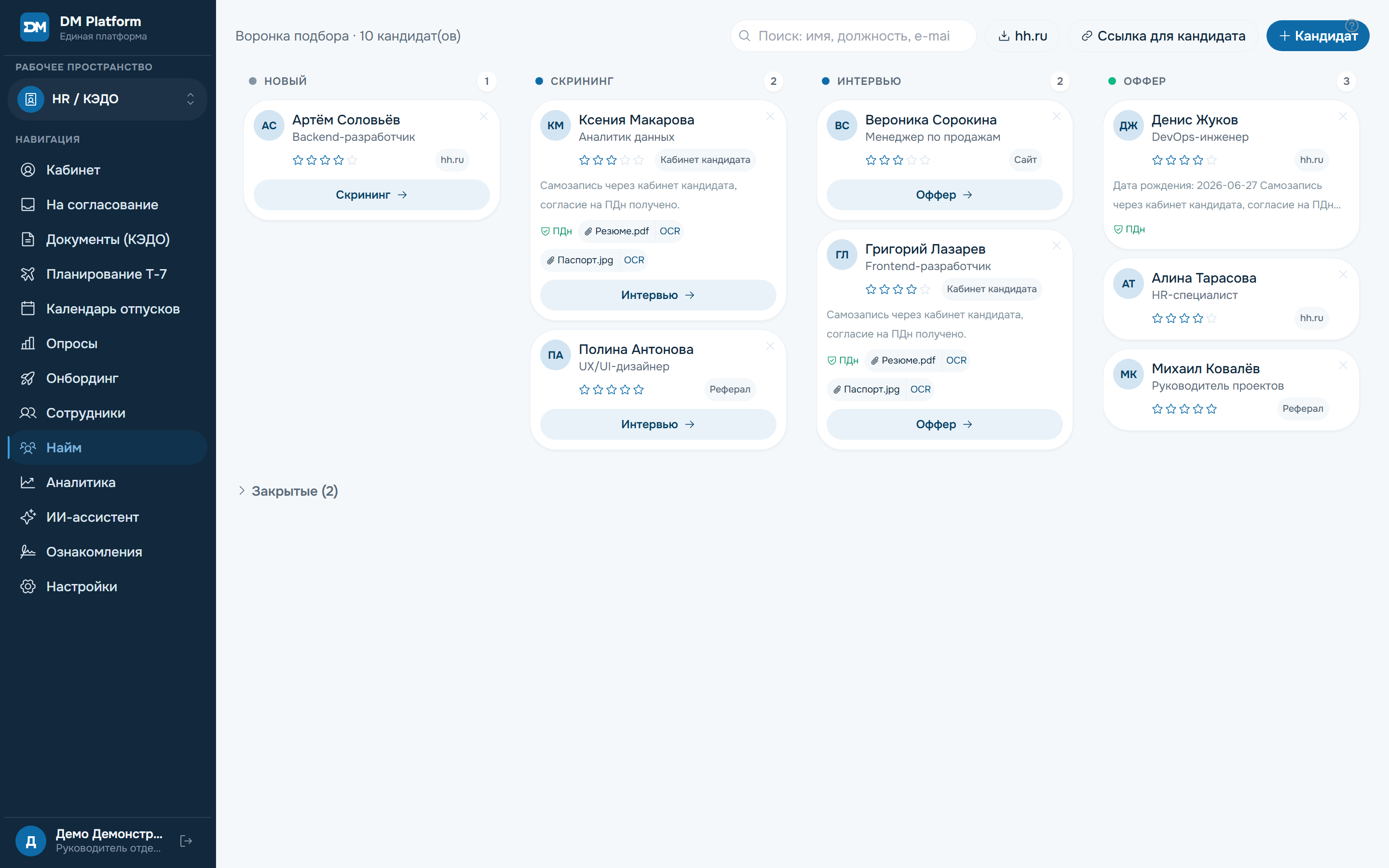The image size is (1389, 868).
Task: Run OCR on Ксения Макарова's Паспорт.jpg
Action: tap(634, 260)
